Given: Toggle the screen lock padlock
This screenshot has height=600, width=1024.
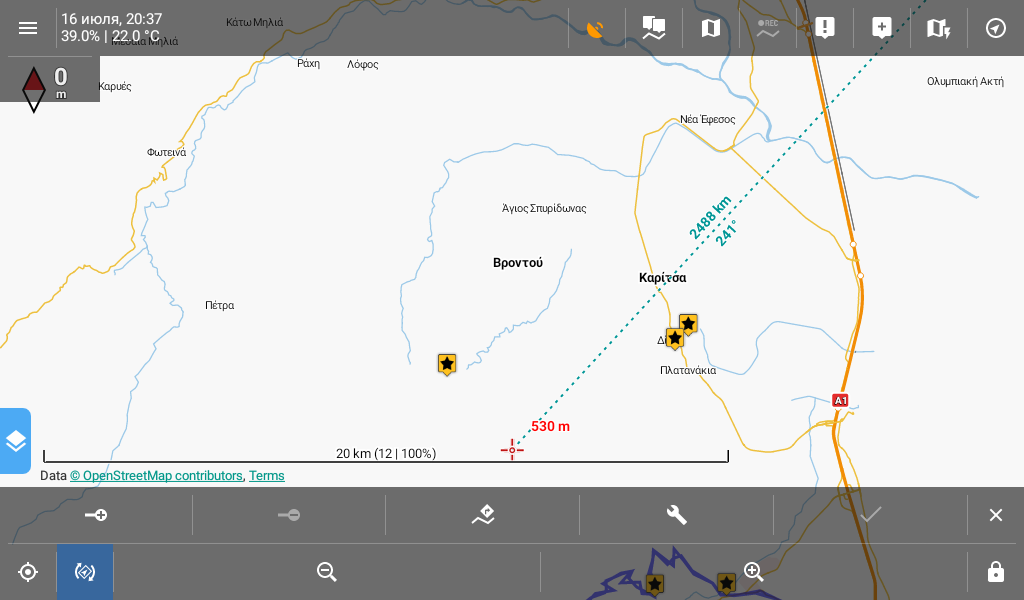Looking at the screenshot, I should [x=996, y=572].
